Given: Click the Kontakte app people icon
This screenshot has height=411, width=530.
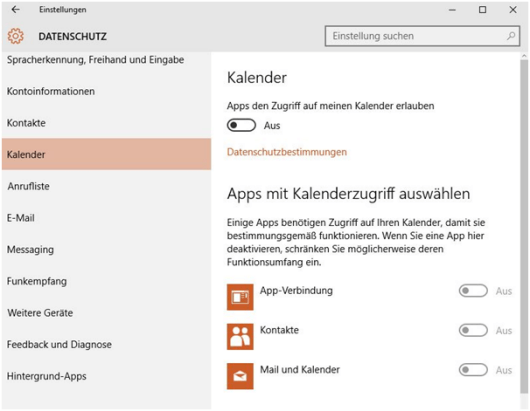Looking at the screenshot, I should (240, 336).
